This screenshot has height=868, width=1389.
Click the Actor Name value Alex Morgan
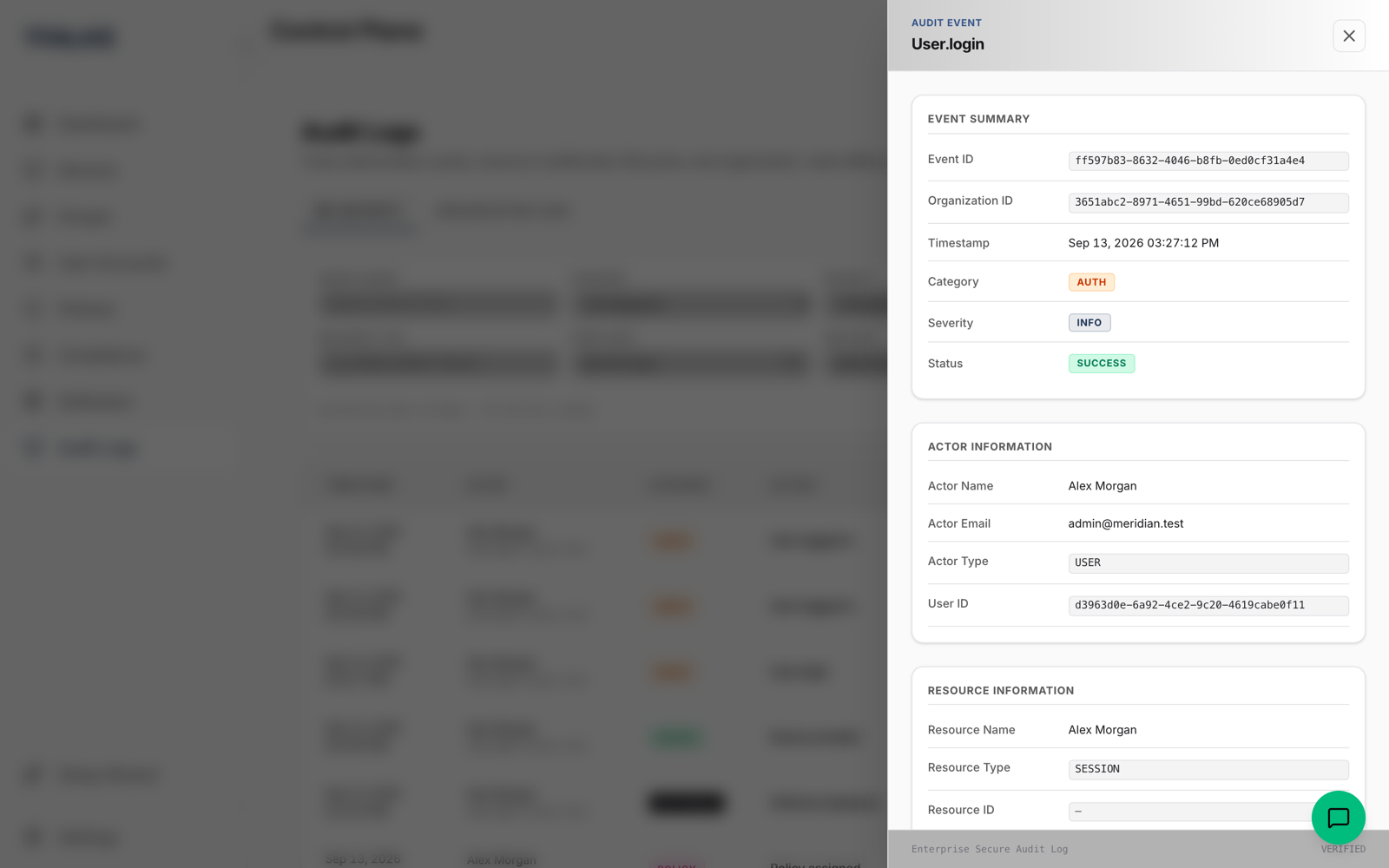[1102, 486]
